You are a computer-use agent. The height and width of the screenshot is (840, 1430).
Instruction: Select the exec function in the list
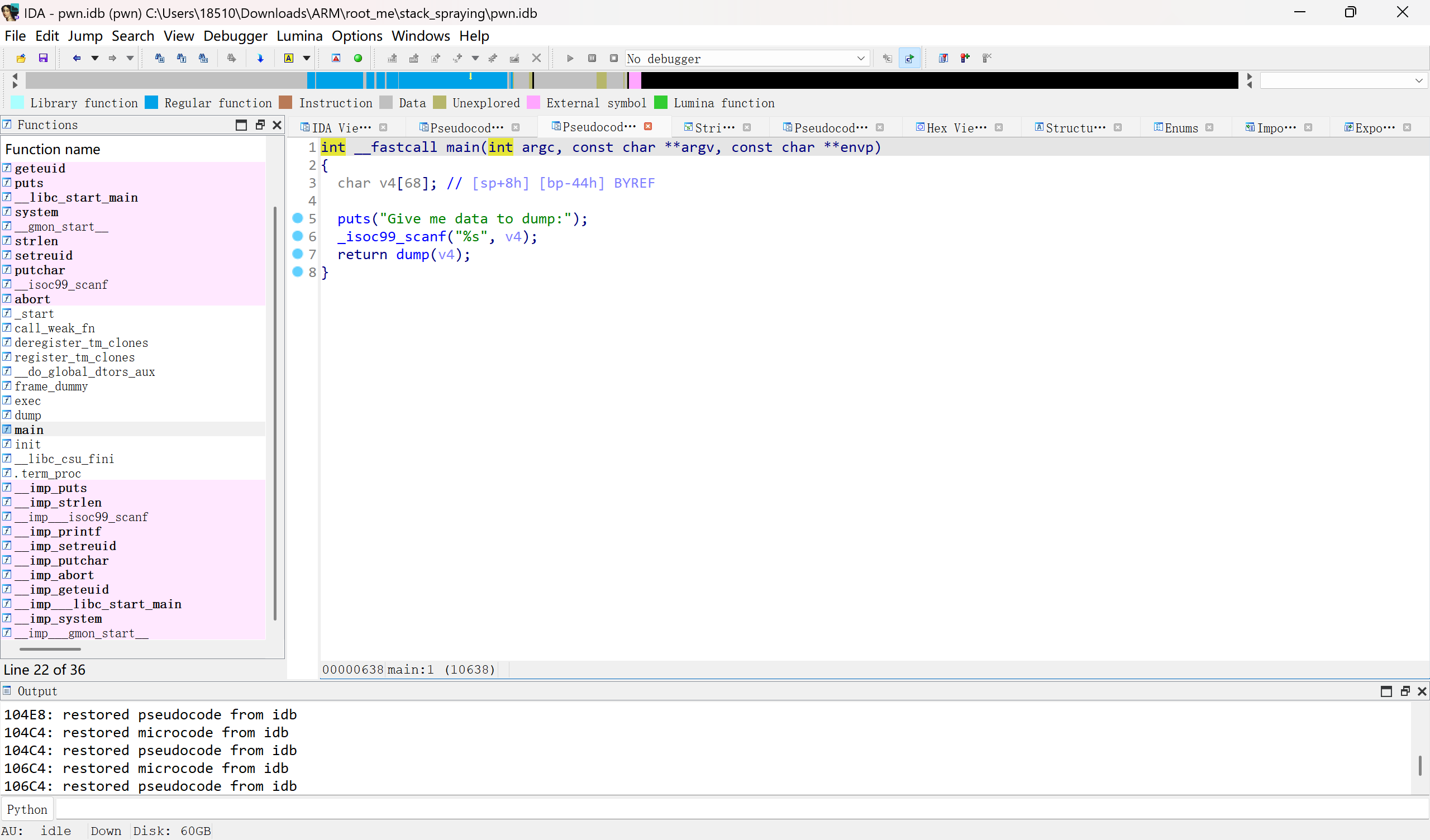pos(28,400)
